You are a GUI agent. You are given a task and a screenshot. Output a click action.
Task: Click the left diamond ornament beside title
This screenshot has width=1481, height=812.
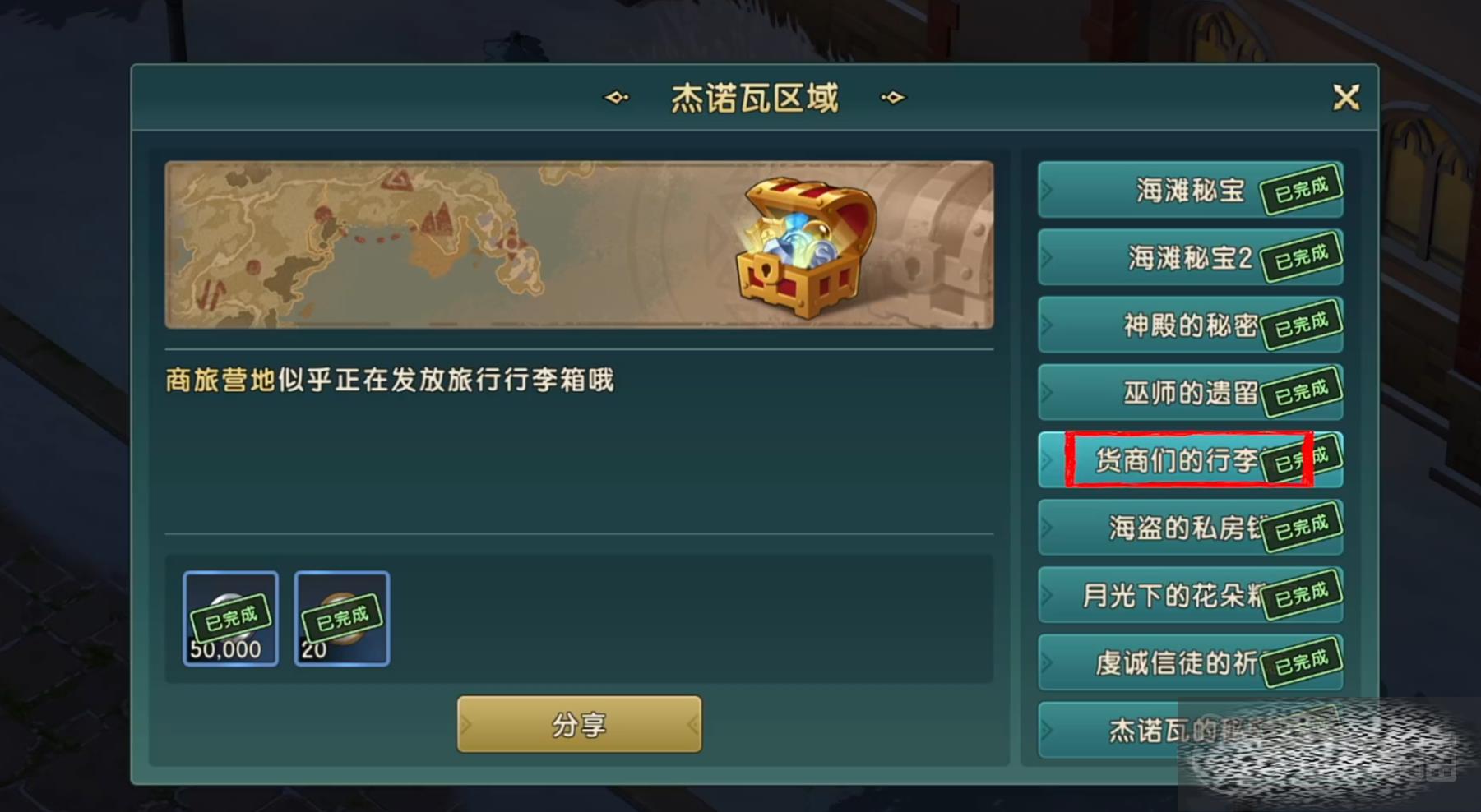[x=616, y=98]
